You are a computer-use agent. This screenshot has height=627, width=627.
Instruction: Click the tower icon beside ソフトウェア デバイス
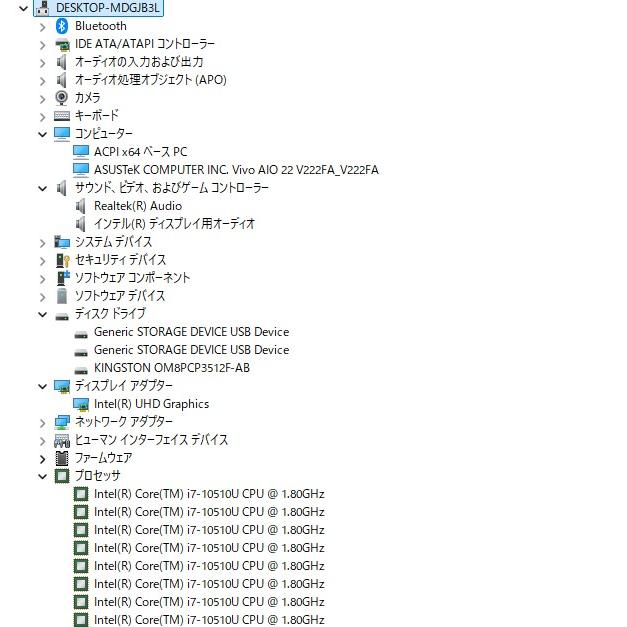click(62, 296)
